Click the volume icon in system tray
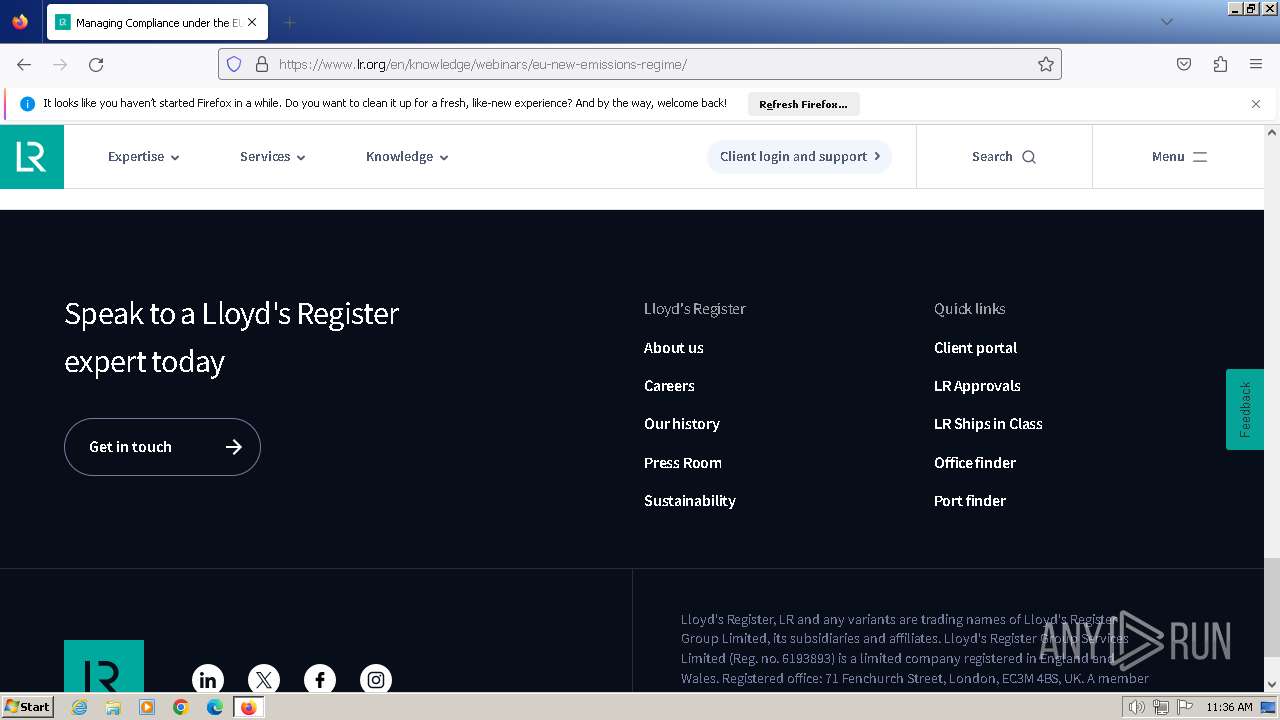1280x720 pixels. click(x=1137, y=707)
